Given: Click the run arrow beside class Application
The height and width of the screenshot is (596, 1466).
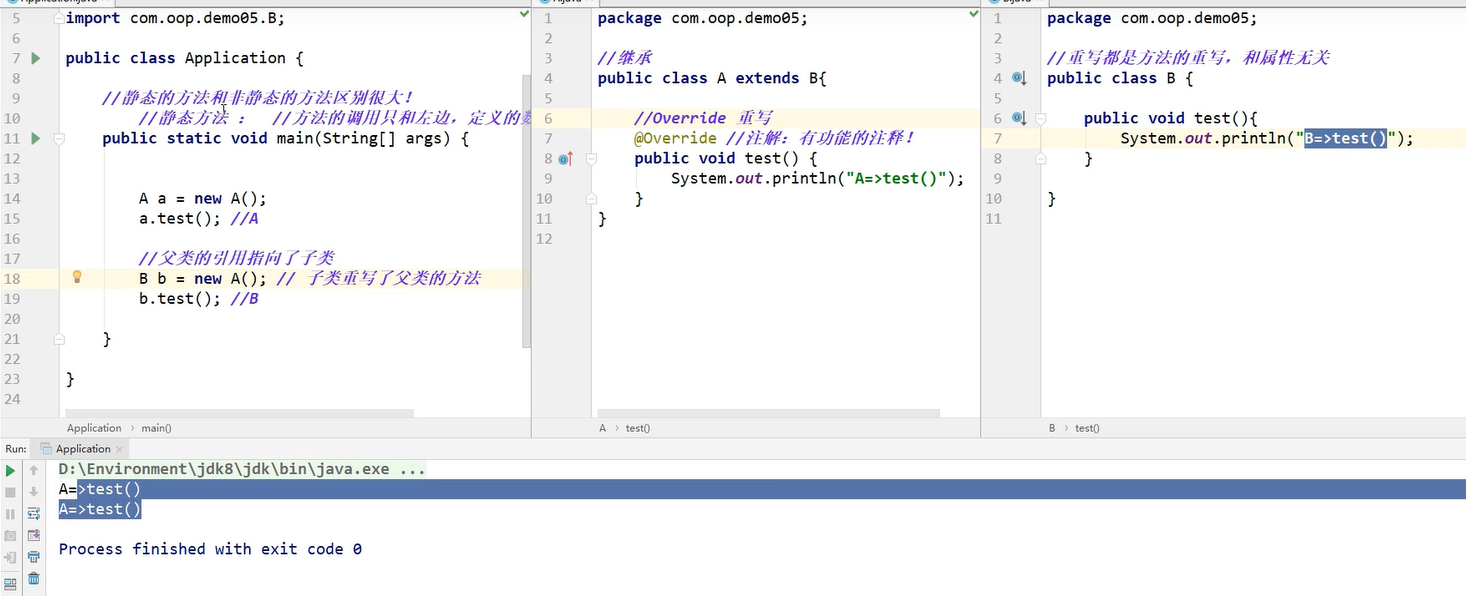Looking at the screenshot, I should coord(36,58).
